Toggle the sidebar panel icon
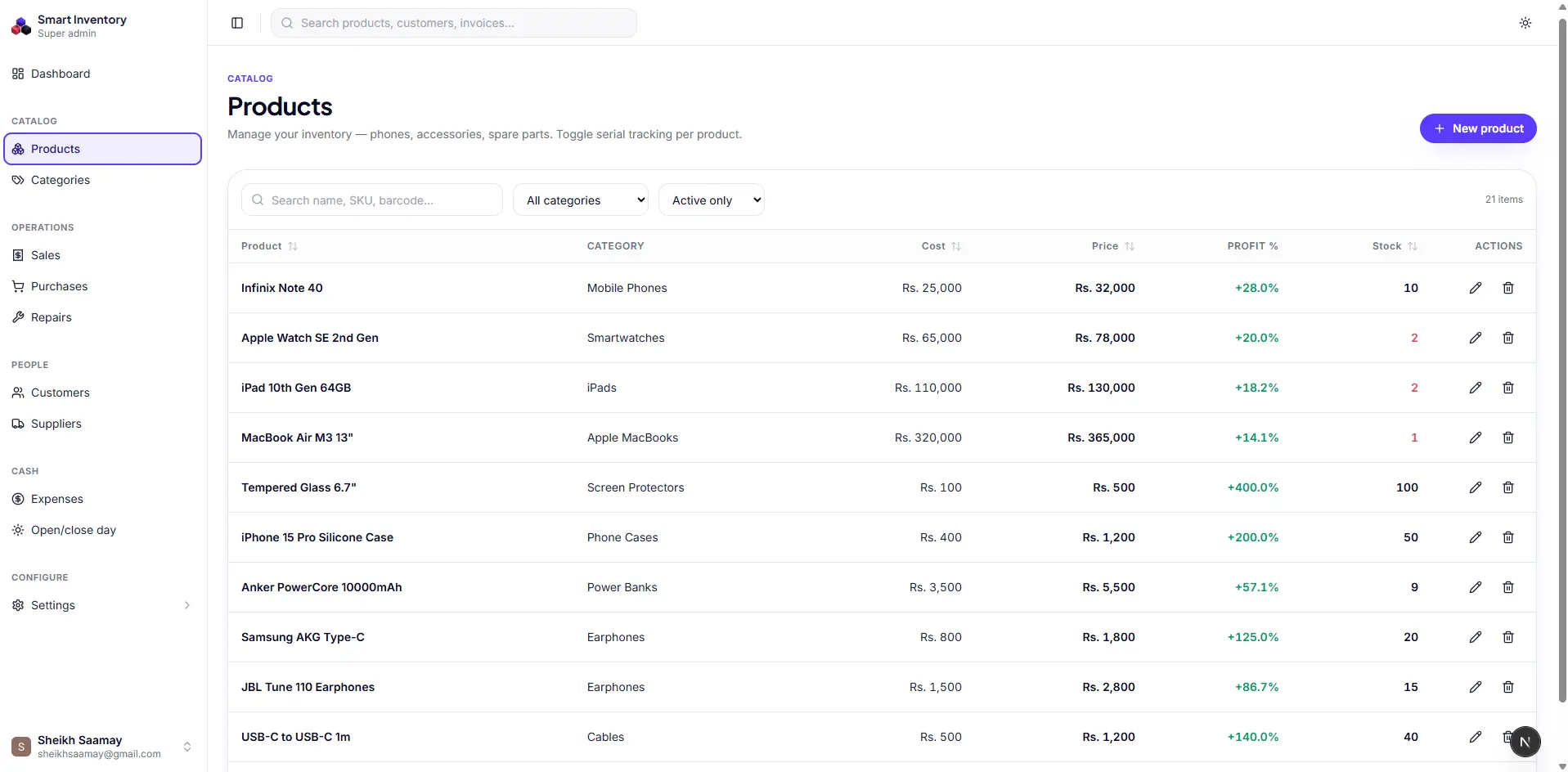This screenshot has width=1568, height=772. coord(237,23)
